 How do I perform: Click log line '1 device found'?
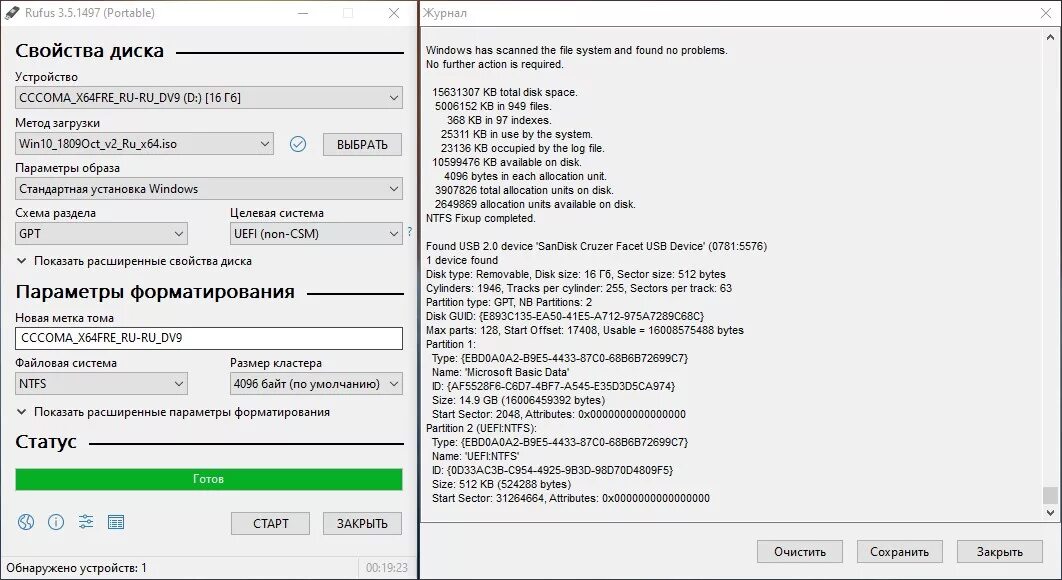coord(462,260)
